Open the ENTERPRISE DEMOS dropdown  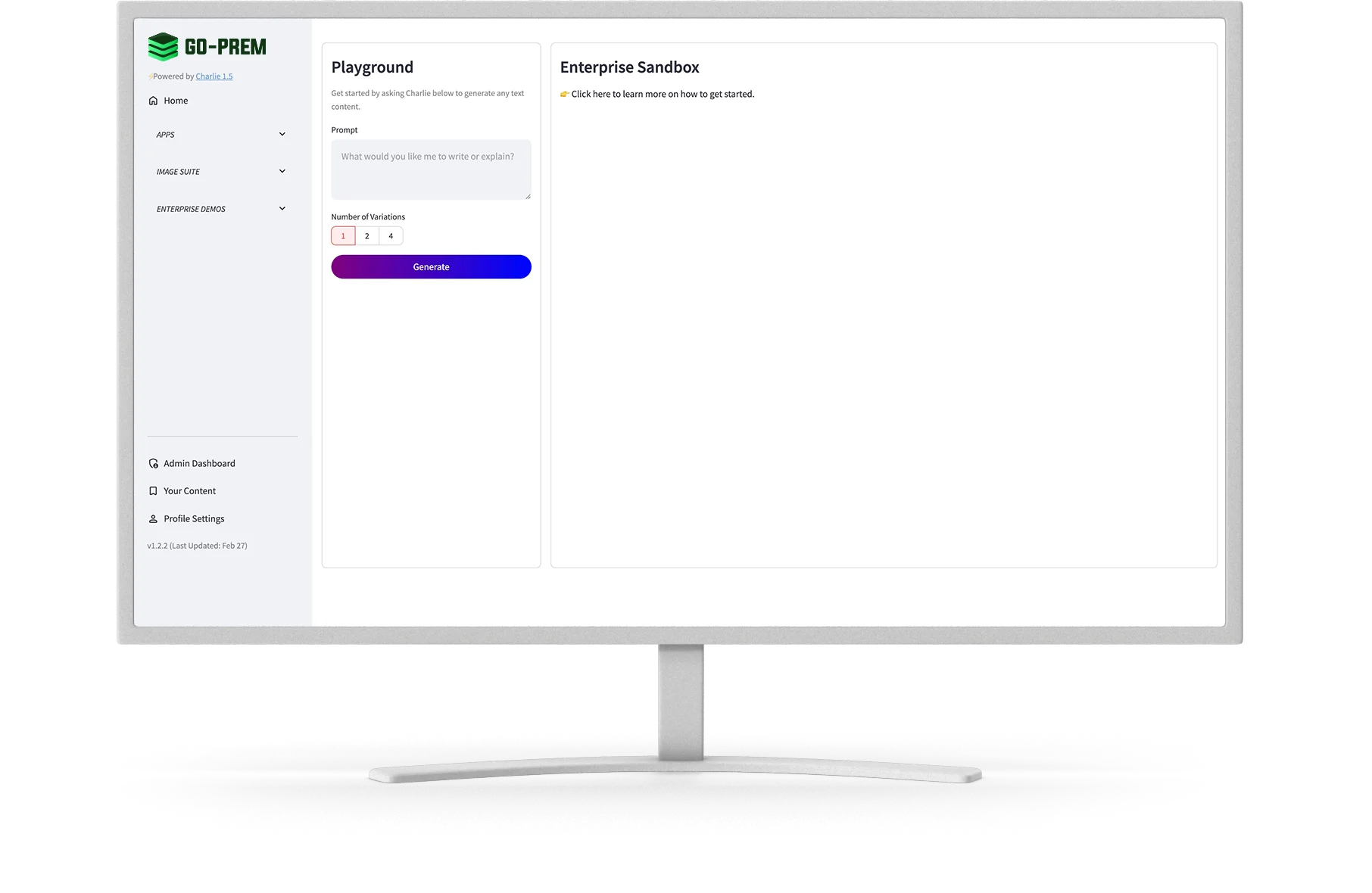(x=282, y=209)
